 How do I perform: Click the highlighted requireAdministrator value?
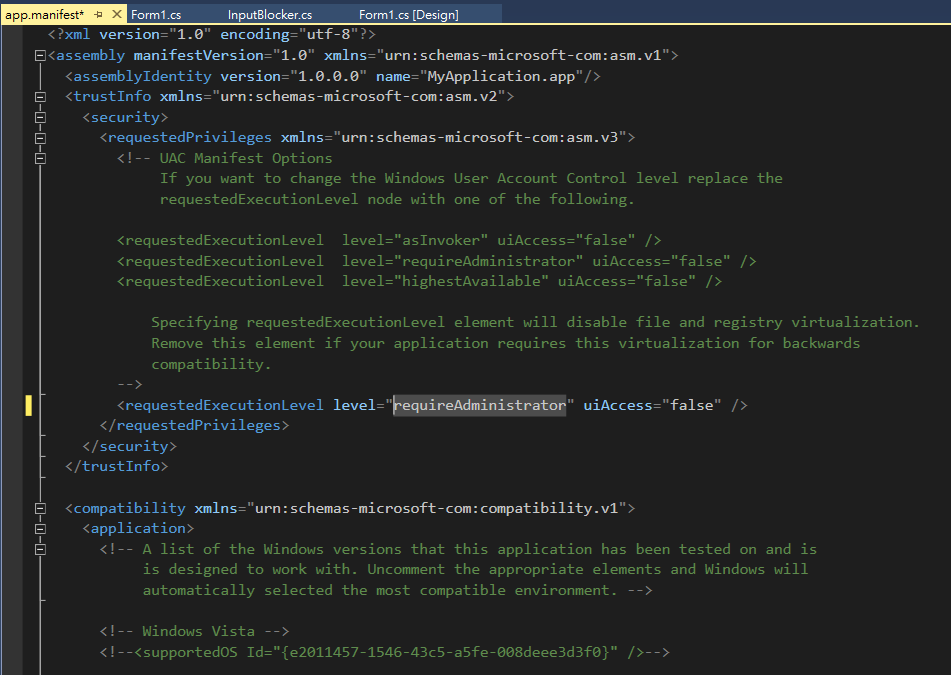(480, 405)
